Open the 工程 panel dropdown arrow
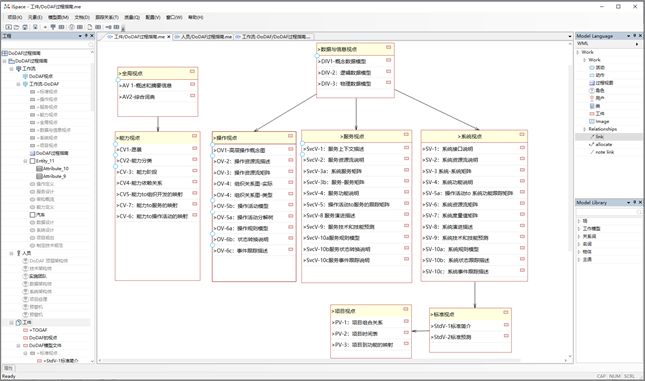Image resolution: width=645 pixels, height=381 pixels. coord(80,36)
